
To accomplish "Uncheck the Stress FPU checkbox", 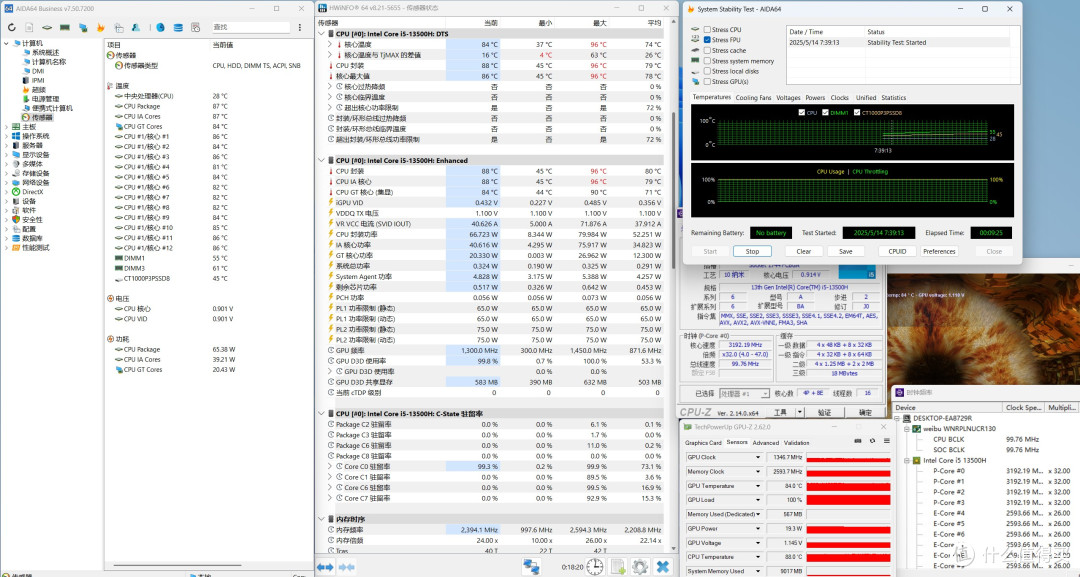I will click(x=707, y=40).
